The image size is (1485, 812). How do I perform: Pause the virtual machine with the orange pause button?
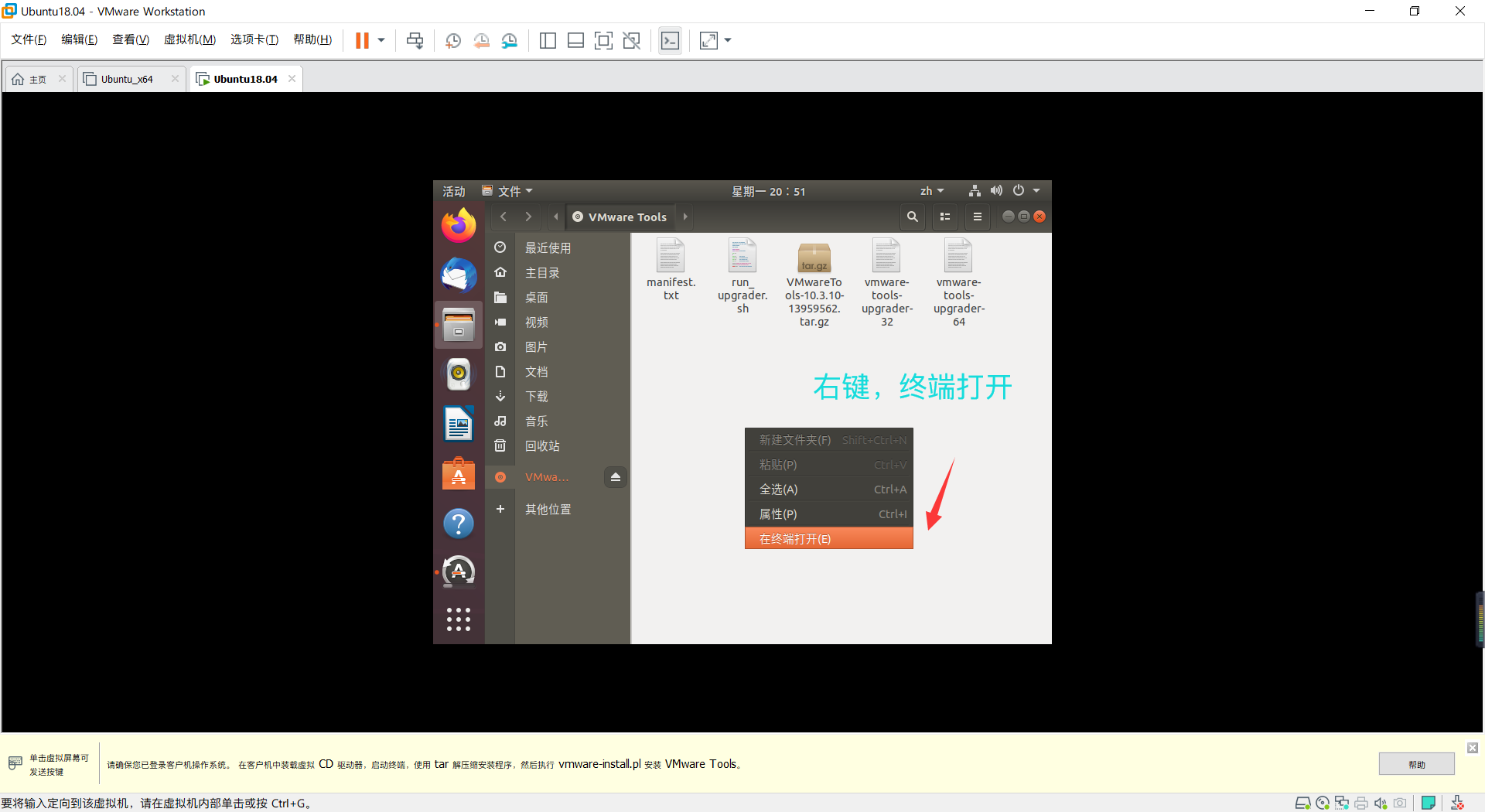pos(362,40)
